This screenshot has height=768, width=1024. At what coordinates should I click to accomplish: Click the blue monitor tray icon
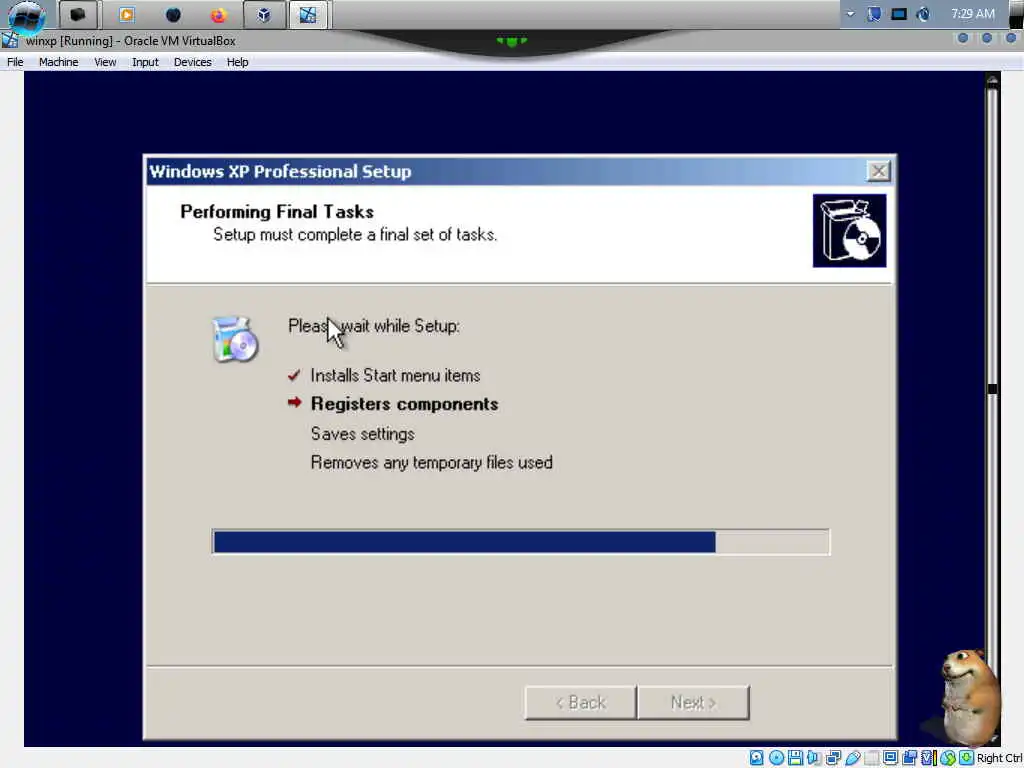point(874,14)
